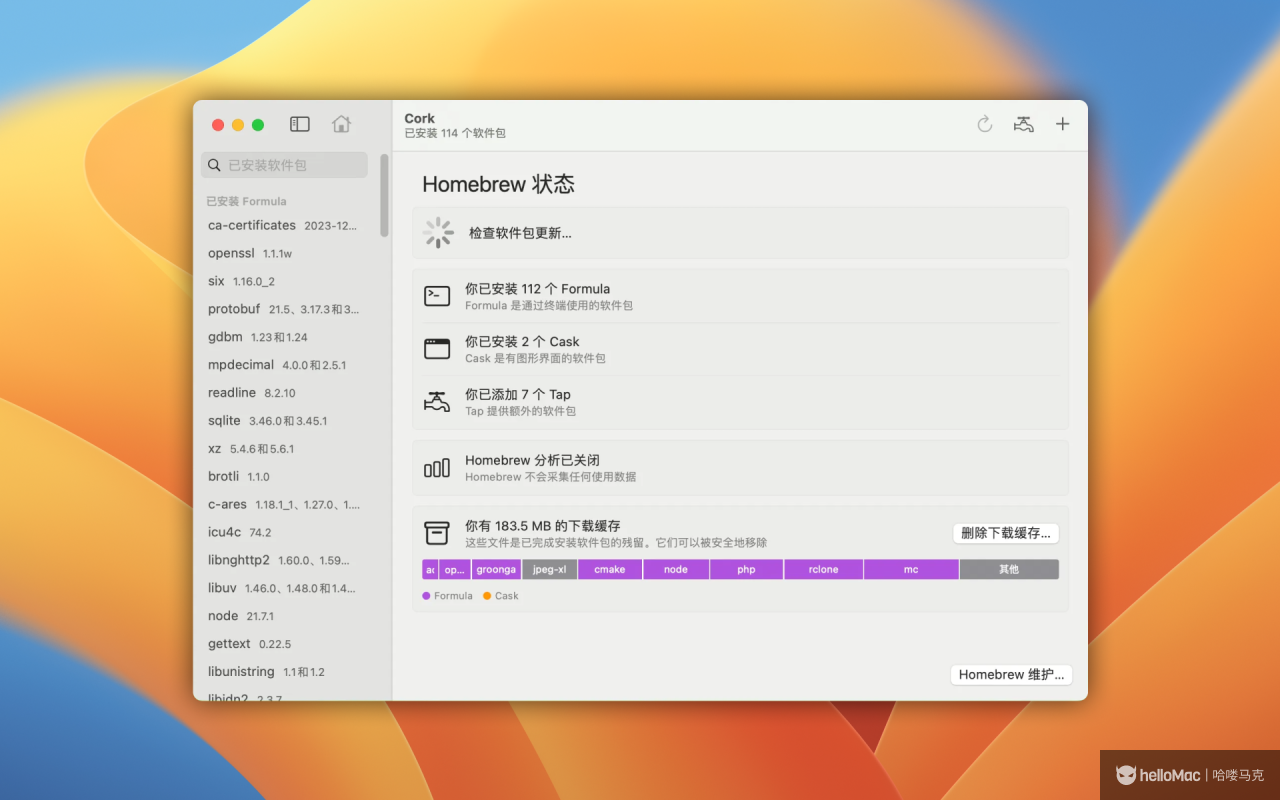Select gdbm package row

tap(284, 337)
